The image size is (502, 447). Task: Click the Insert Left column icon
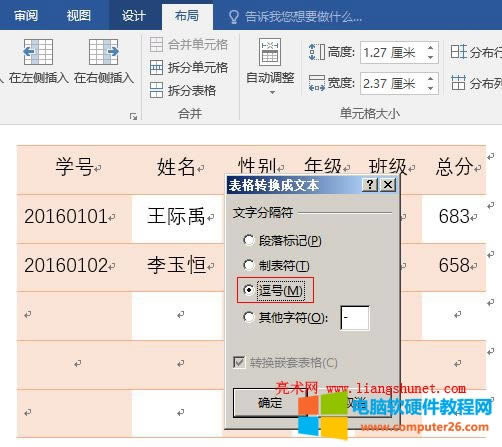pos(38,52)
